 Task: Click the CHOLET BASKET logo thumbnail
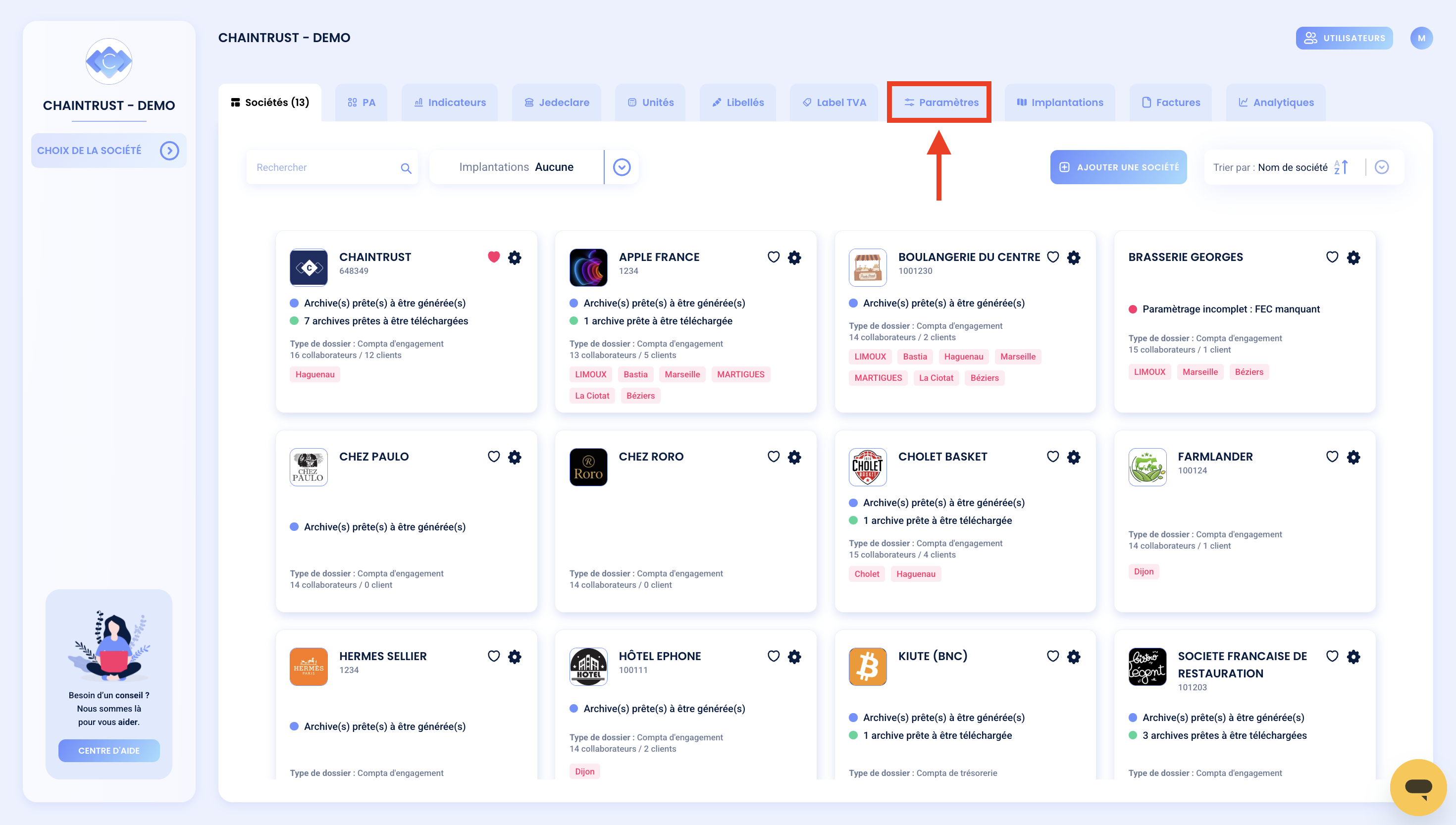pos(867,467)
